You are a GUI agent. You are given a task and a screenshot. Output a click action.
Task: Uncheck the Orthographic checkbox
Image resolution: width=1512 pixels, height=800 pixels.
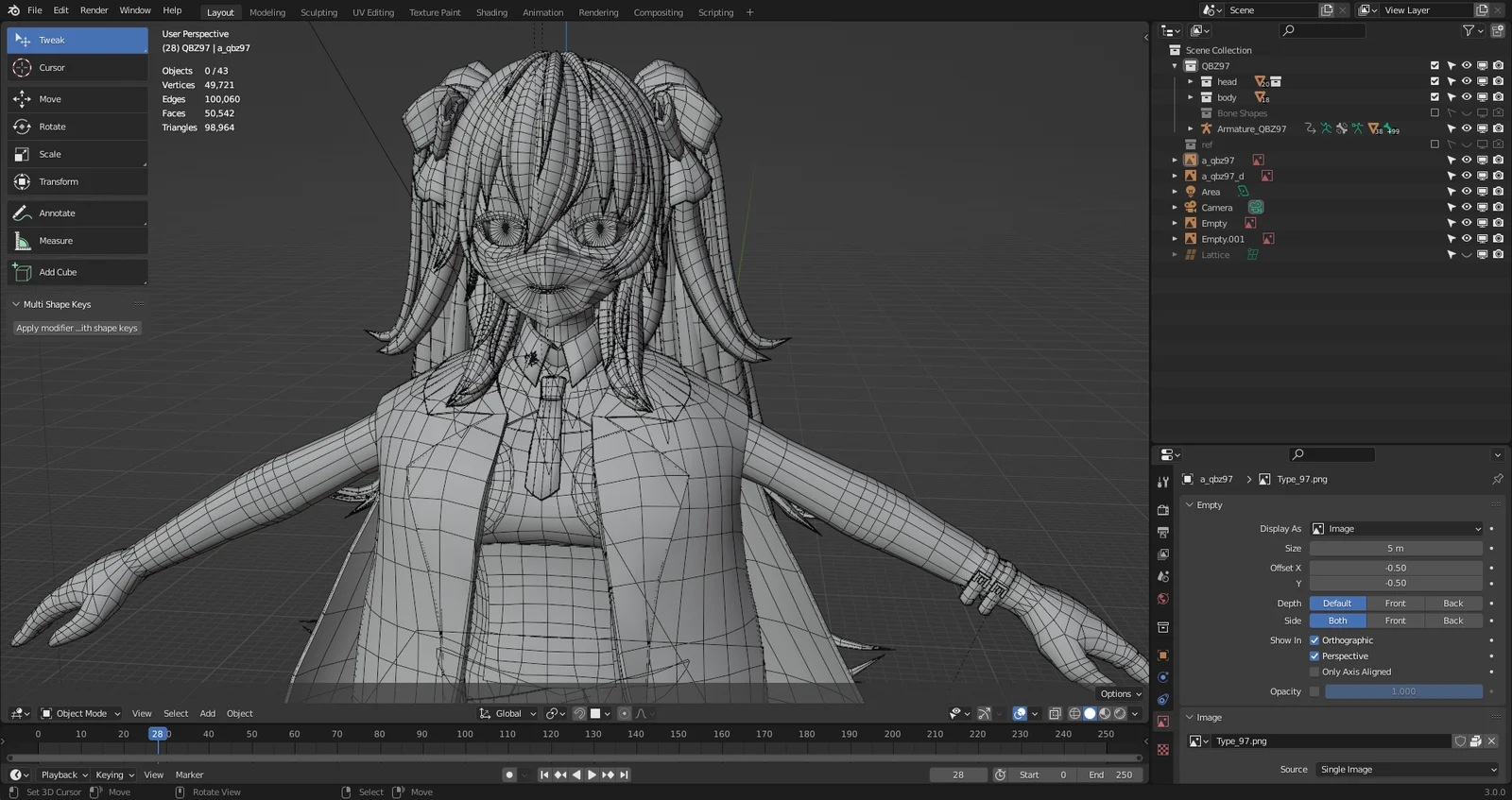[1314, 640]
